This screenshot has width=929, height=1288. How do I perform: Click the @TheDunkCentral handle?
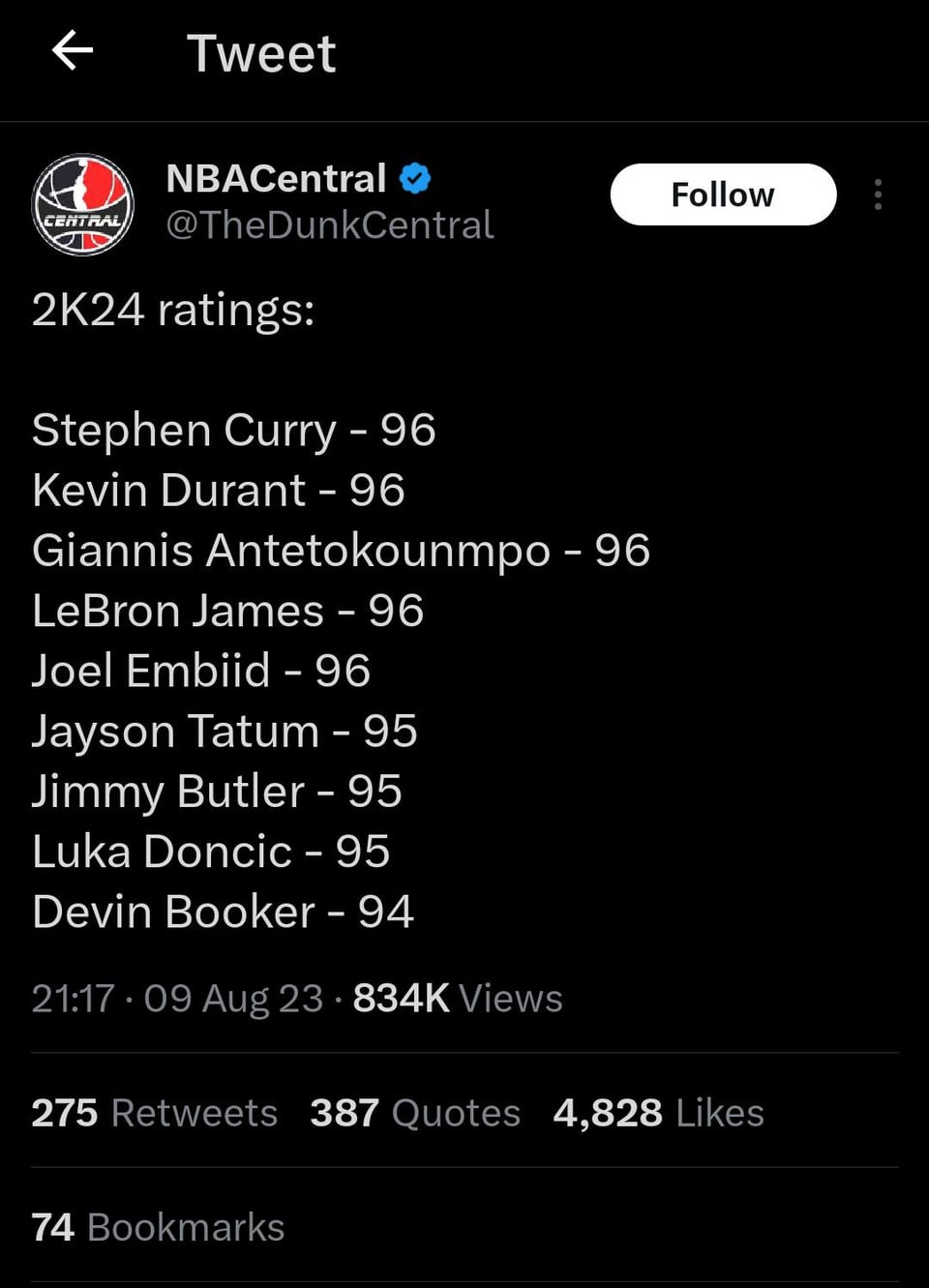click(x=330, y=225)
